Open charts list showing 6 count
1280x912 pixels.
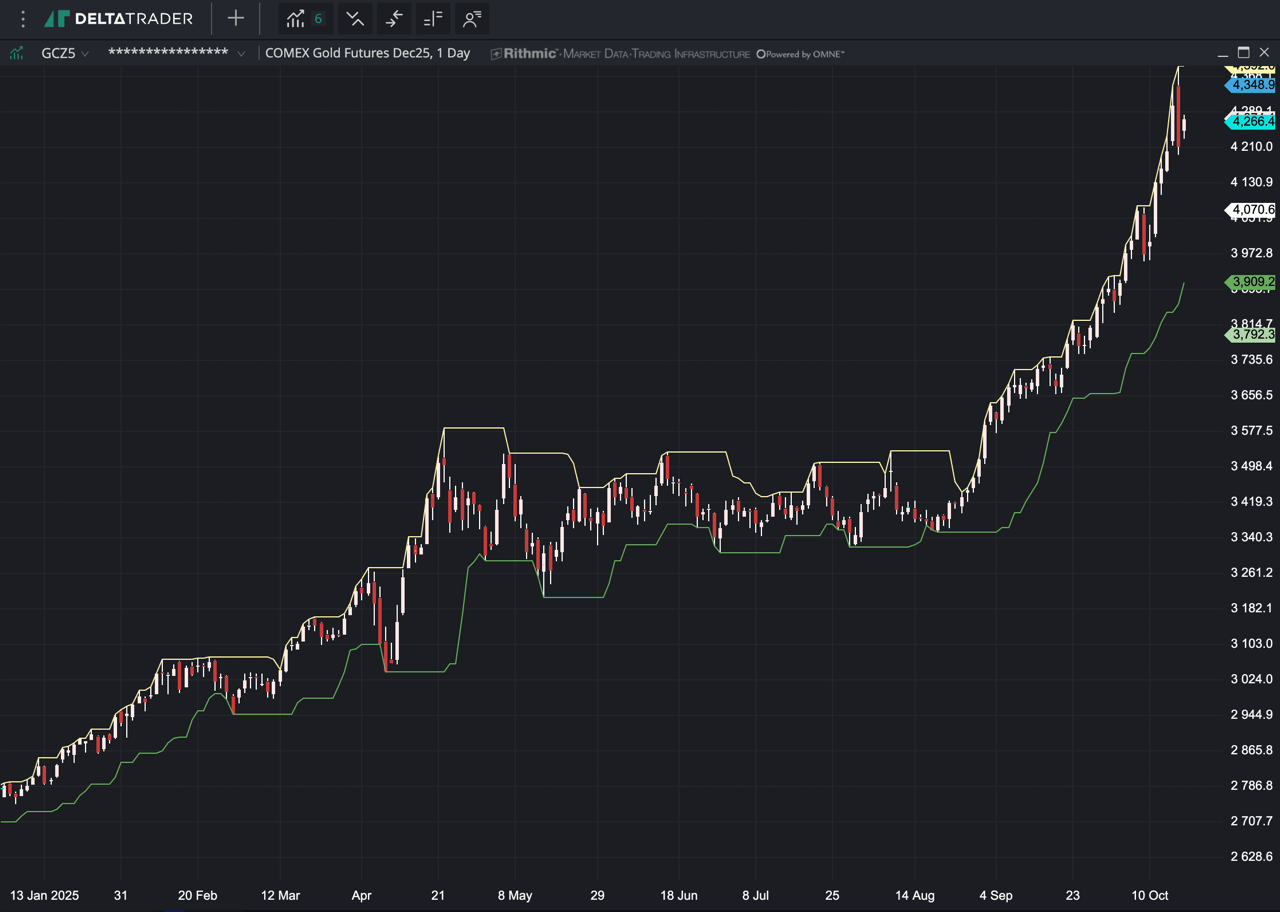click(304, 19)
